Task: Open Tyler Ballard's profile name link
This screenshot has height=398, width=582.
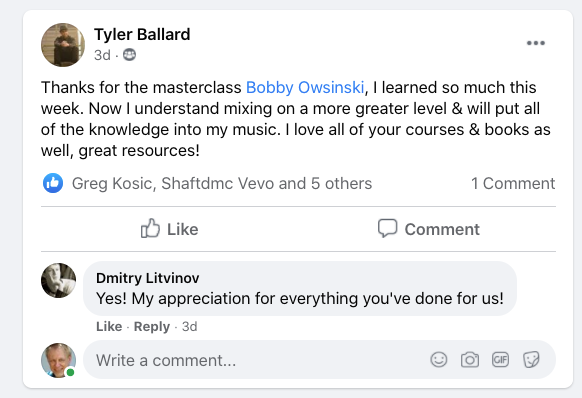Action: pyautogui.click(x=142, y=35)
